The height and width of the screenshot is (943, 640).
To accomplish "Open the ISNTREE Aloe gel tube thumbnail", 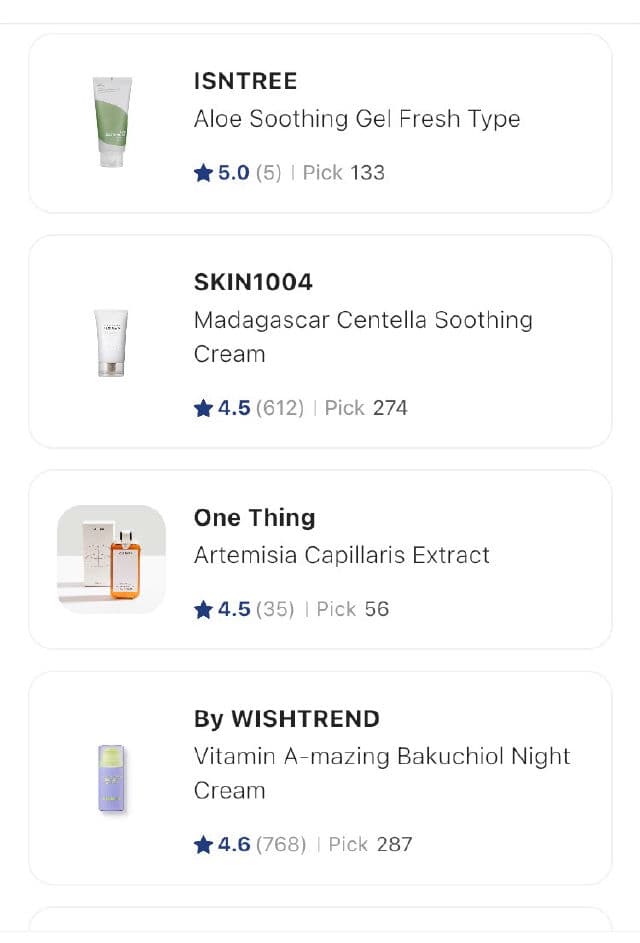I will (x=111, y=123).
